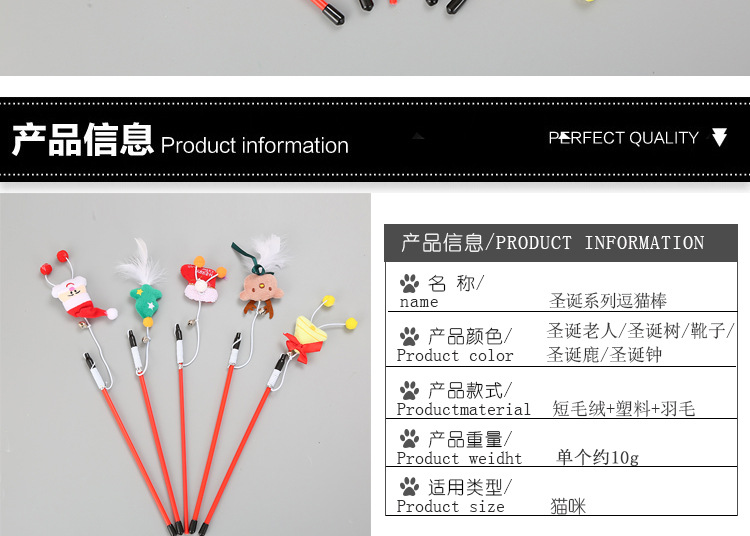
Task: Click the paw icon beside 适用类型 Product size
Action: pos(409,487)
